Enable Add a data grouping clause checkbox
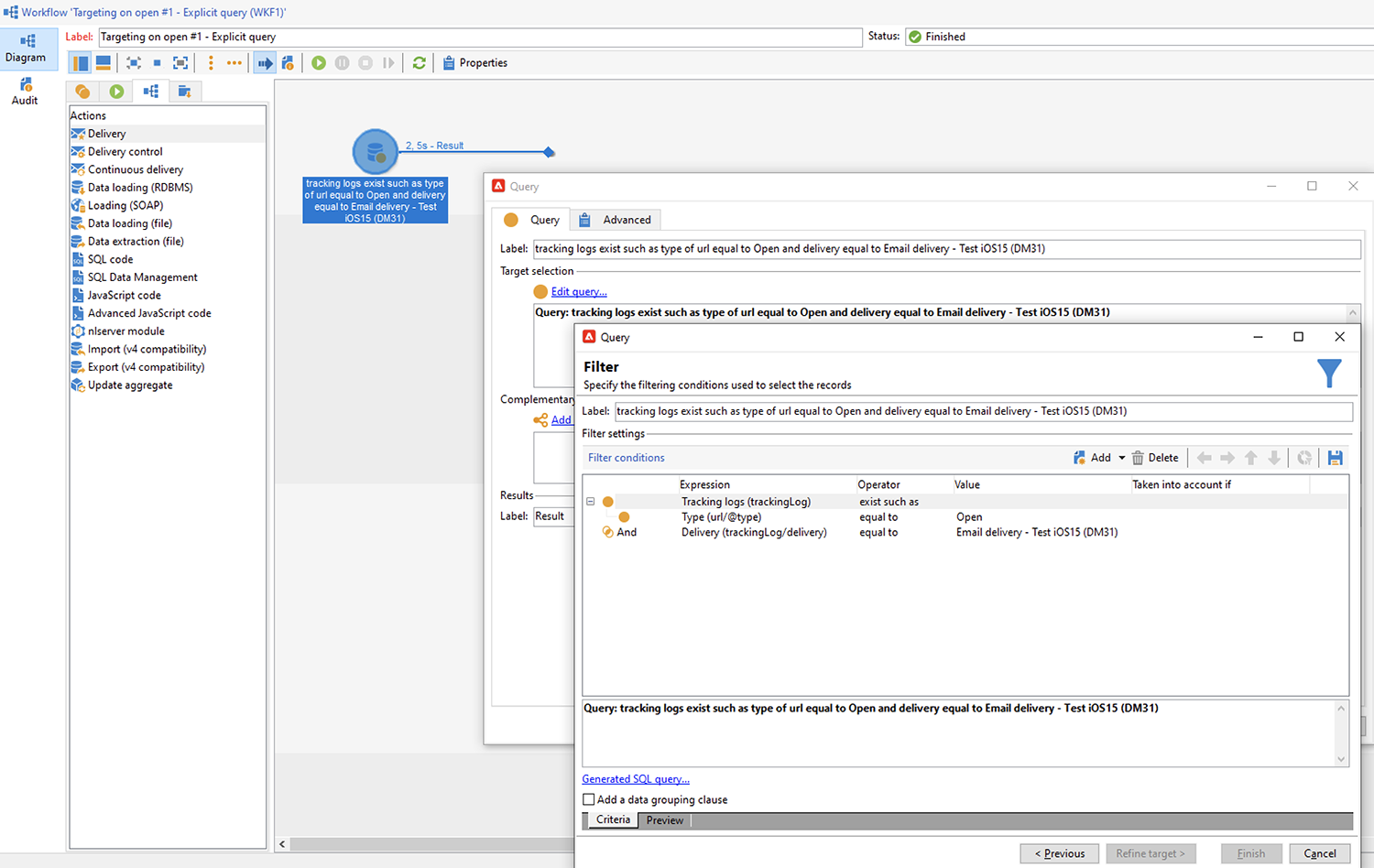This screenshot has width=1374, height=868. tap(589, 799)
